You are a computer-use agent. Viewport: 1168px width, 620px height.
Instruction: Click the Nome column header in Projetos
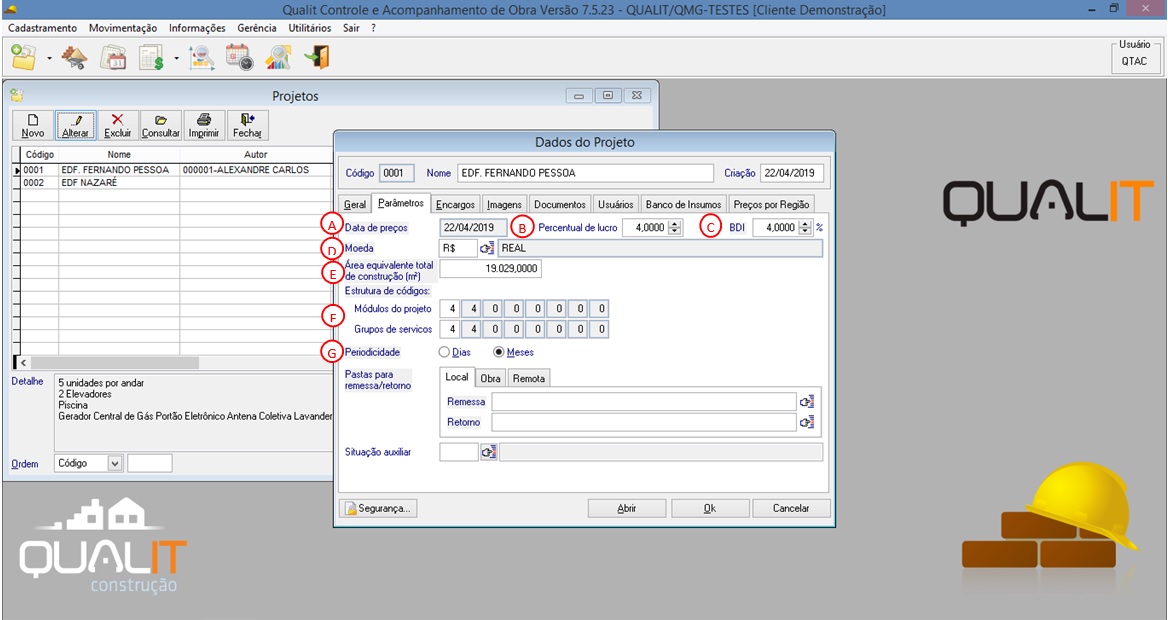119,154
